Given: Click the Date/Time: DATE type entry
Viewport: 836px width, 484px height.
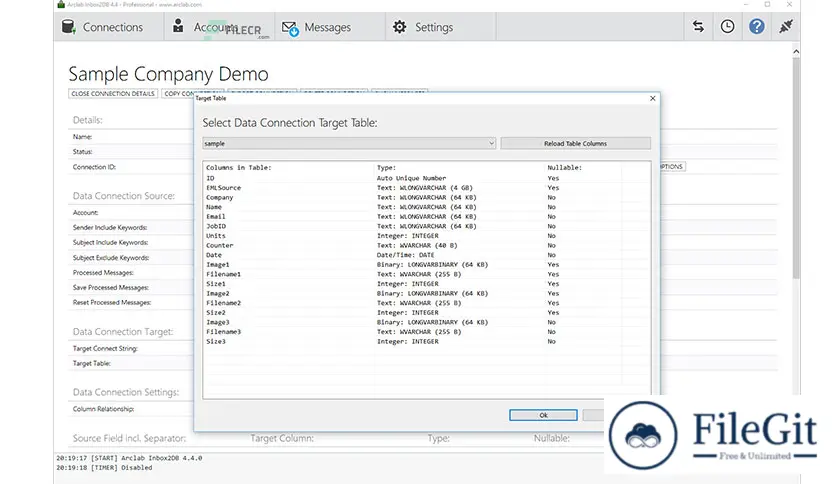Looking at the screenshot, I should click(x=405, y=255).
